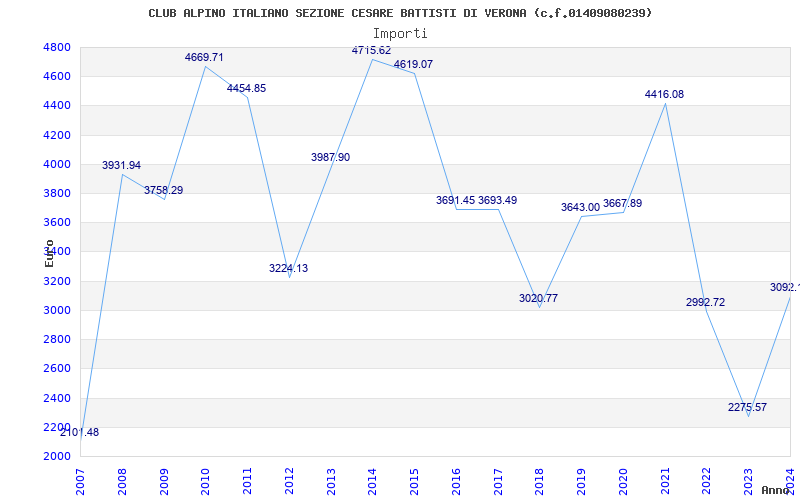Click the Anno x-axis label
This screenshot has height=500, width=800.
click(x=776, y=490)
